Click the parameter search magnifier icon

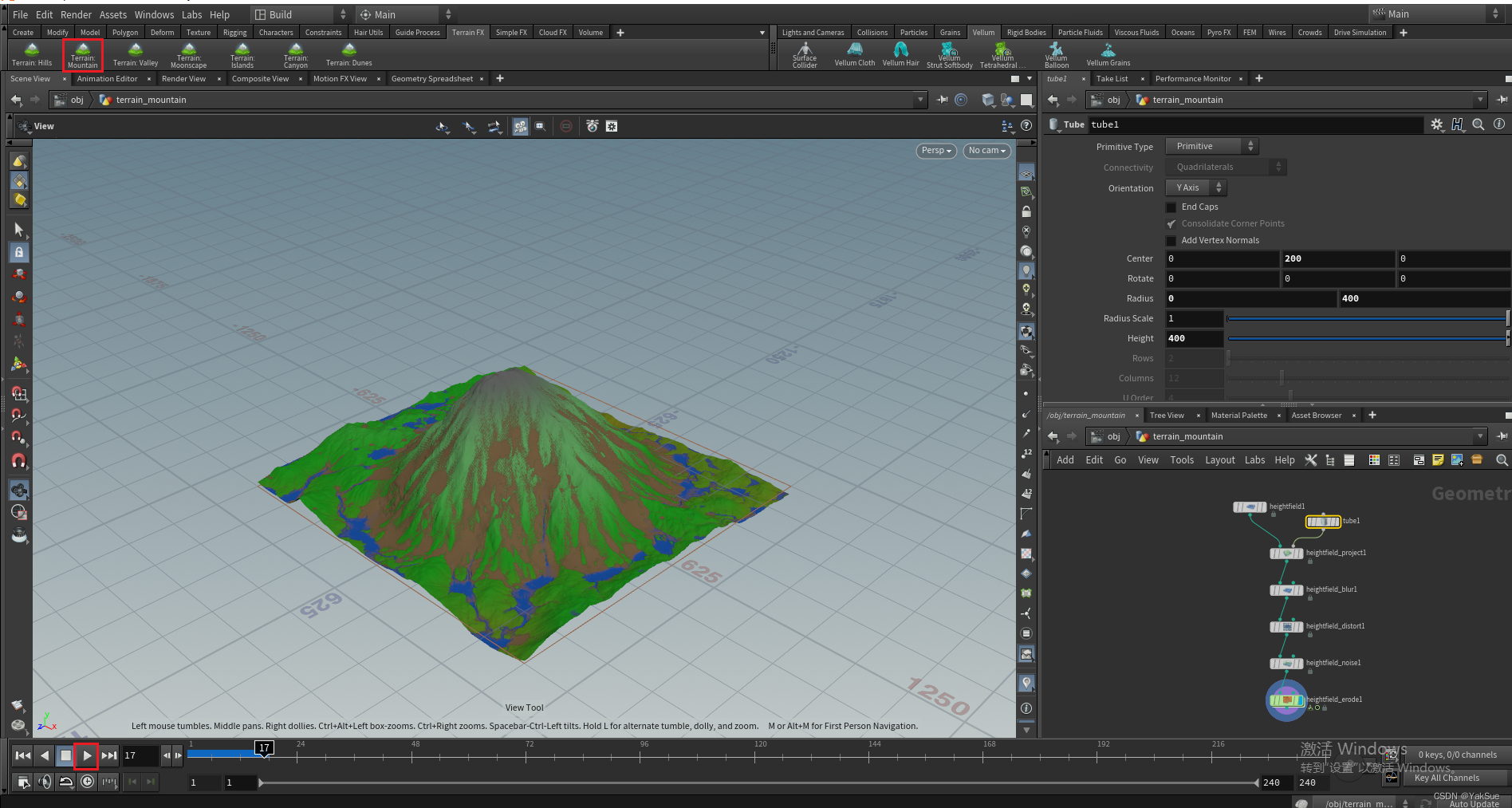[x=1479, y=124]
